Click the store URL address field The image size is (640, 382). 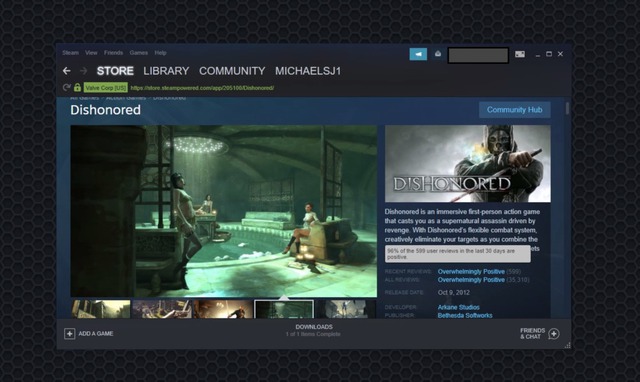click(202, 88)
